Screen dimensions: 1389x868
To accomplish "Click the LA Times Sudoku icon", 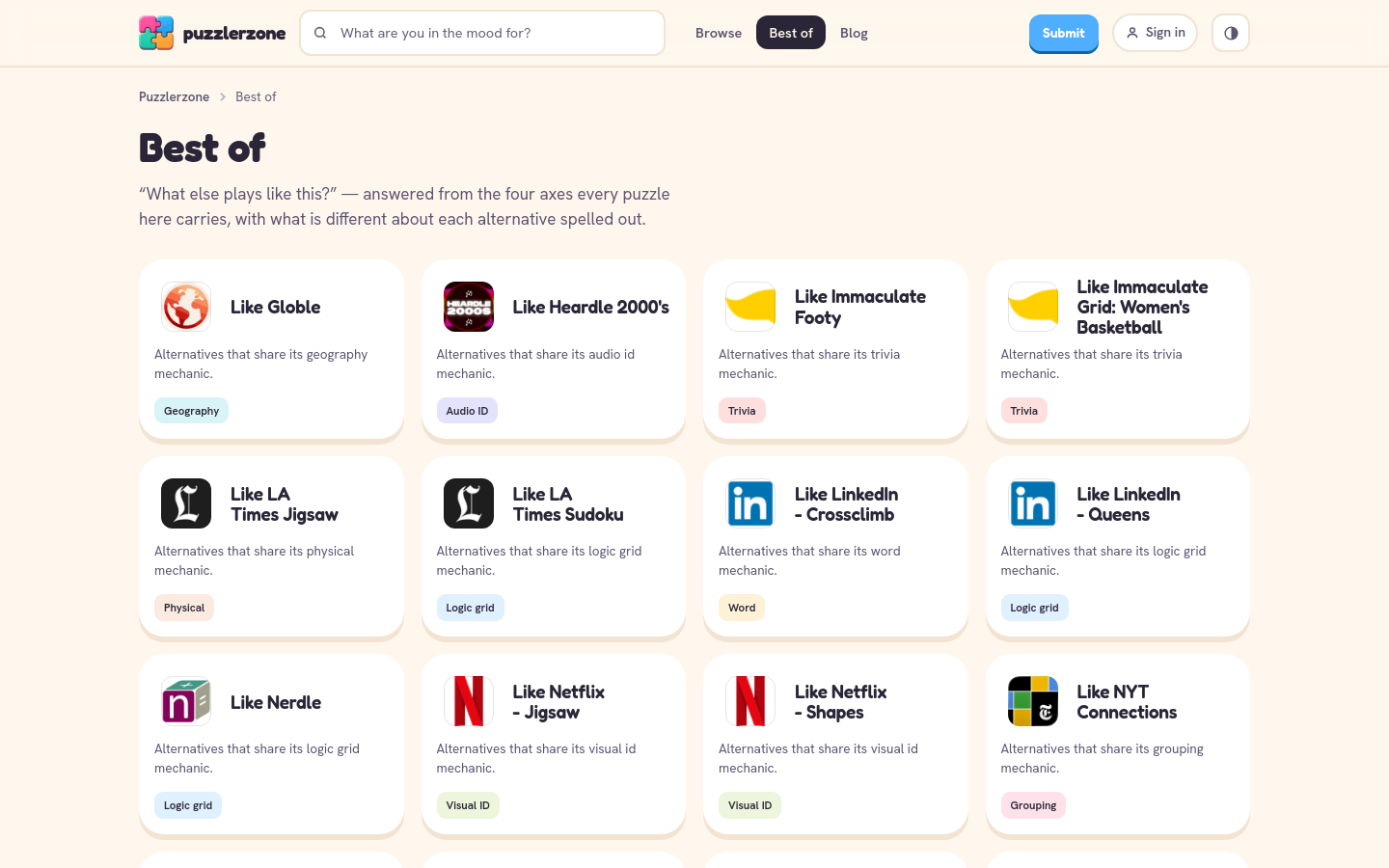I will point(469,503).
